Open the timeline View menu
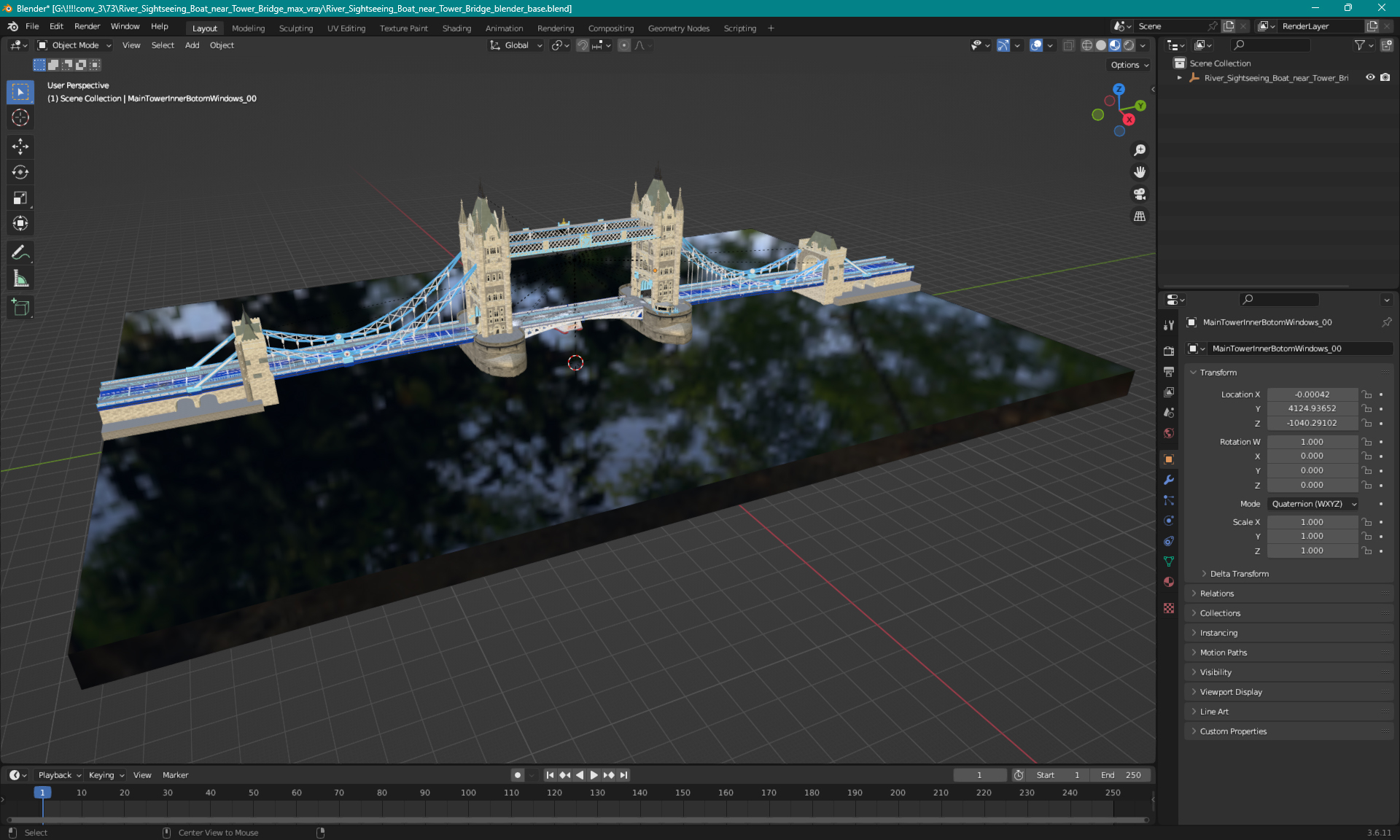 coord(142,775)
